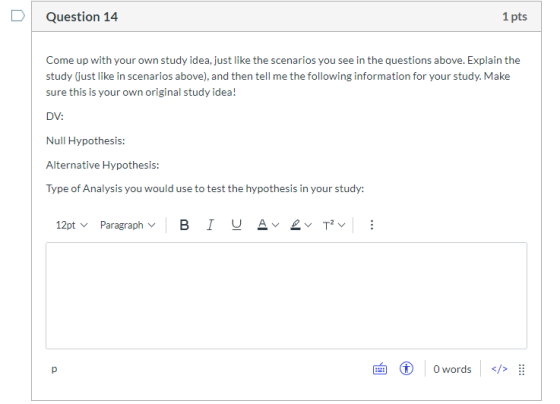Click the Alternative Hypothesis: line
Image resolution: width=560 pixels, height=404 pixels.
(102, 165)
